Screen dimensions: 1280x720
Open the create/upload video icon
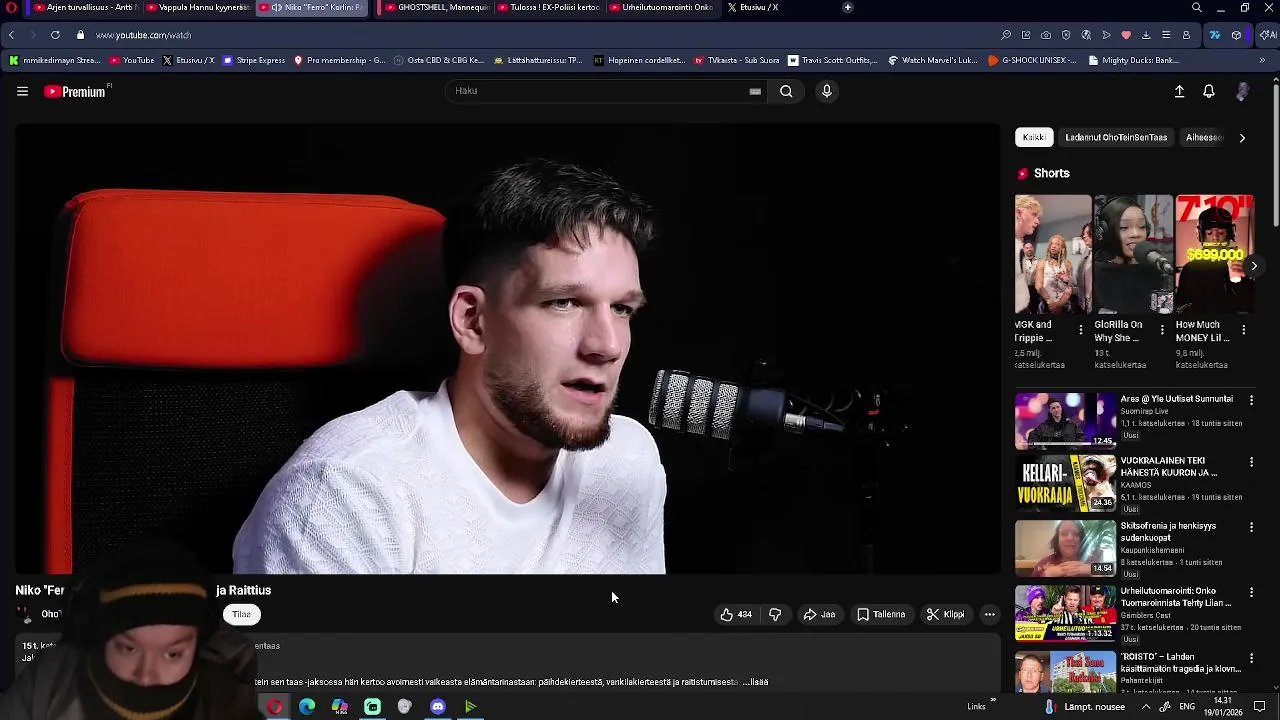coord(1179,91)
